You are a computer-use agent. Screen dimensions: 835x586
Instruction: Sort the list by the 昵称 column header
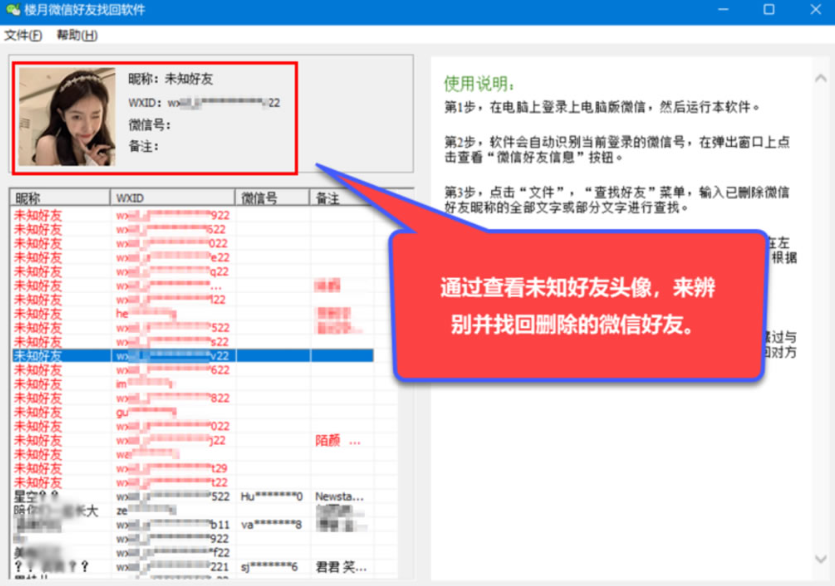pyautogui.click(x=60, y=198)
